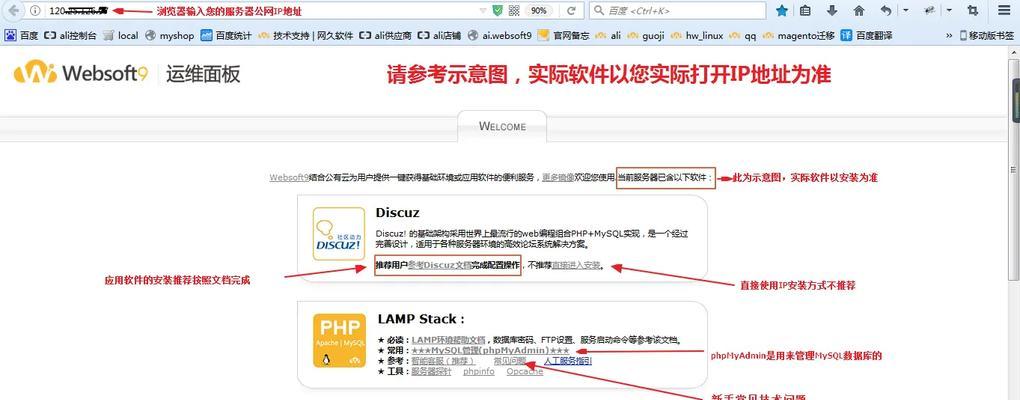The width and height of the screenshot is (1020, 400).
Task: Open site information icon in address bar
Action: pyautogui.click(x=36, y=10)
